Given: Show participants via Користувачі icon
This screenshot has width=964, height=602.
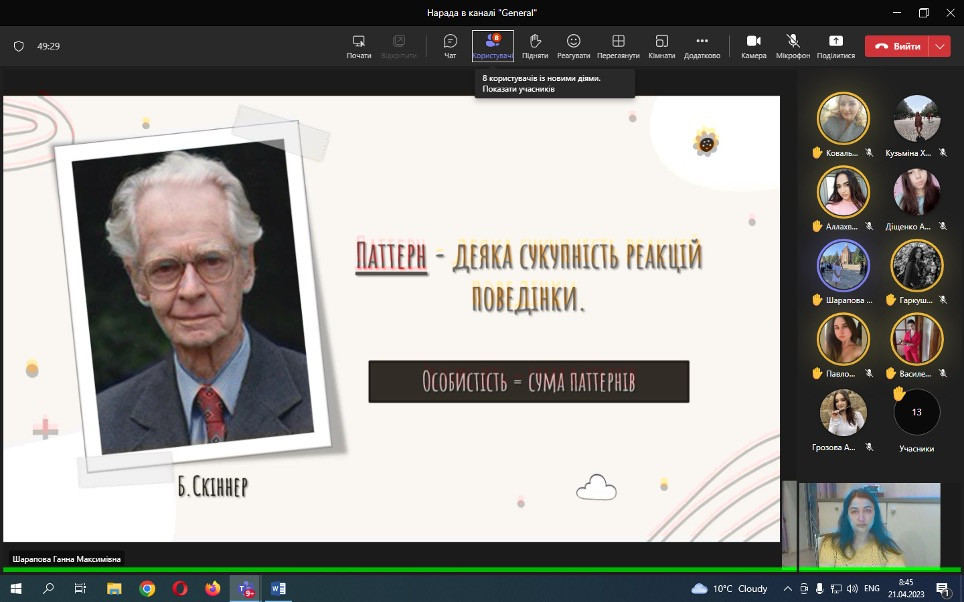Looking at the screenshot, I should pos(492,45).
